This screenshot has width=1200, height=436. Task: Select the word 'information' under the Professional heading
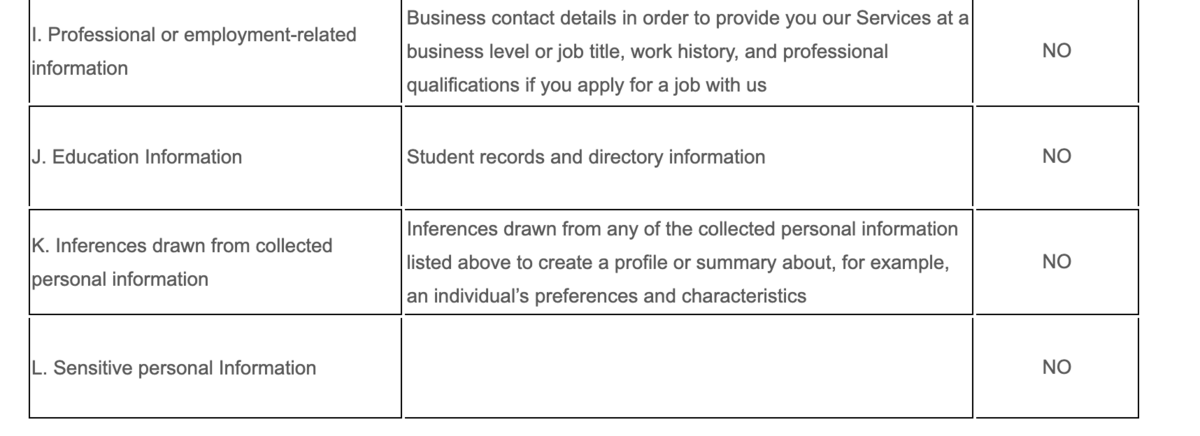[x=80, y=68]
